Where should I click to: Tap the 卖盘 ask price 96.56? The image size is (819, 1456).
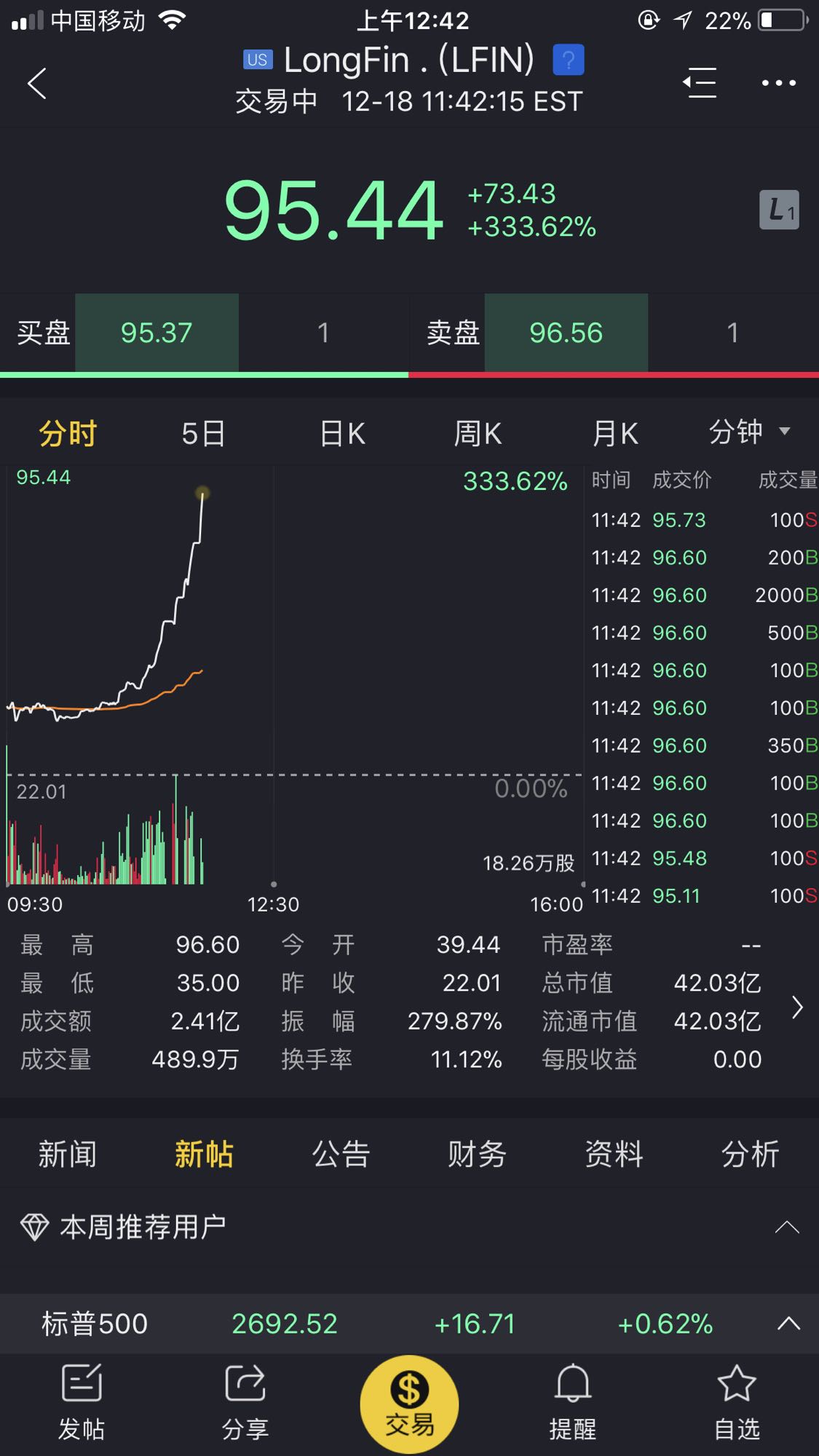(566, 333)
